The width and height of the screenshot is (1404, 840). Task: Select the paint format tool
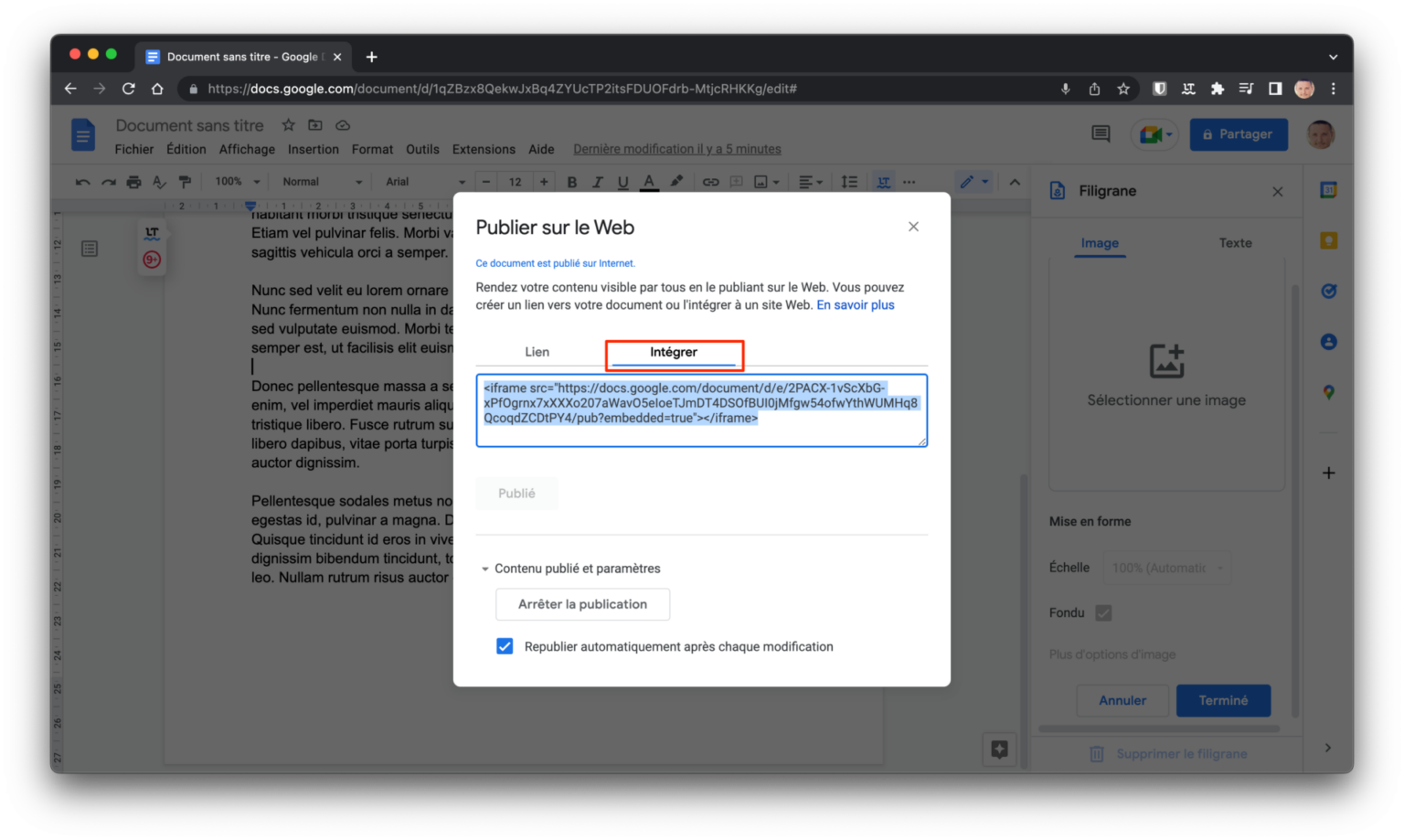click(x=185, y=181)
